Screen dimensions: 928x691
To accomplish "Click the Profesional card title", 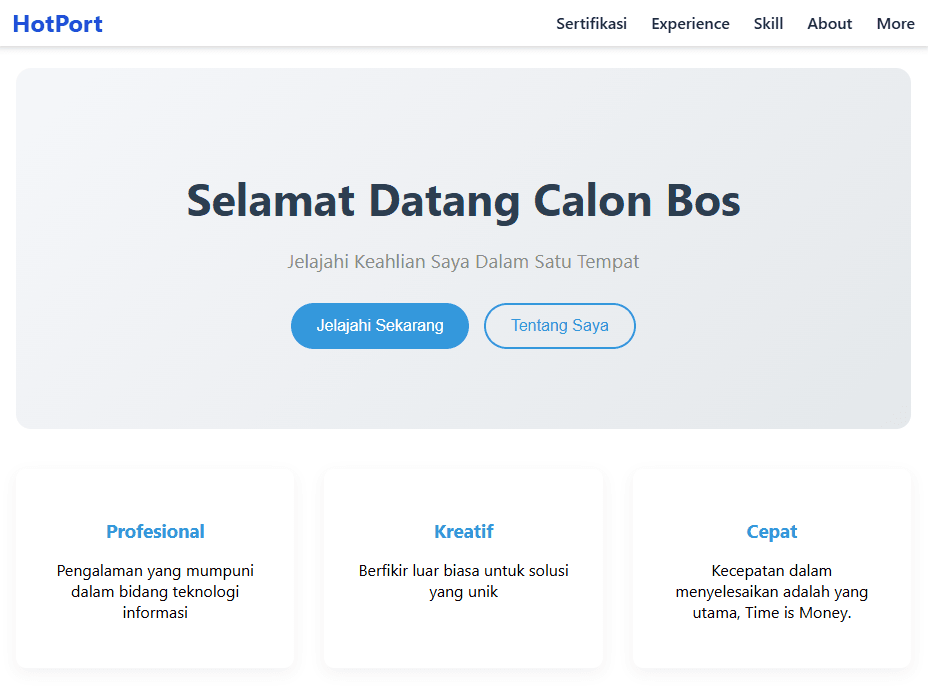I will 155,532.
